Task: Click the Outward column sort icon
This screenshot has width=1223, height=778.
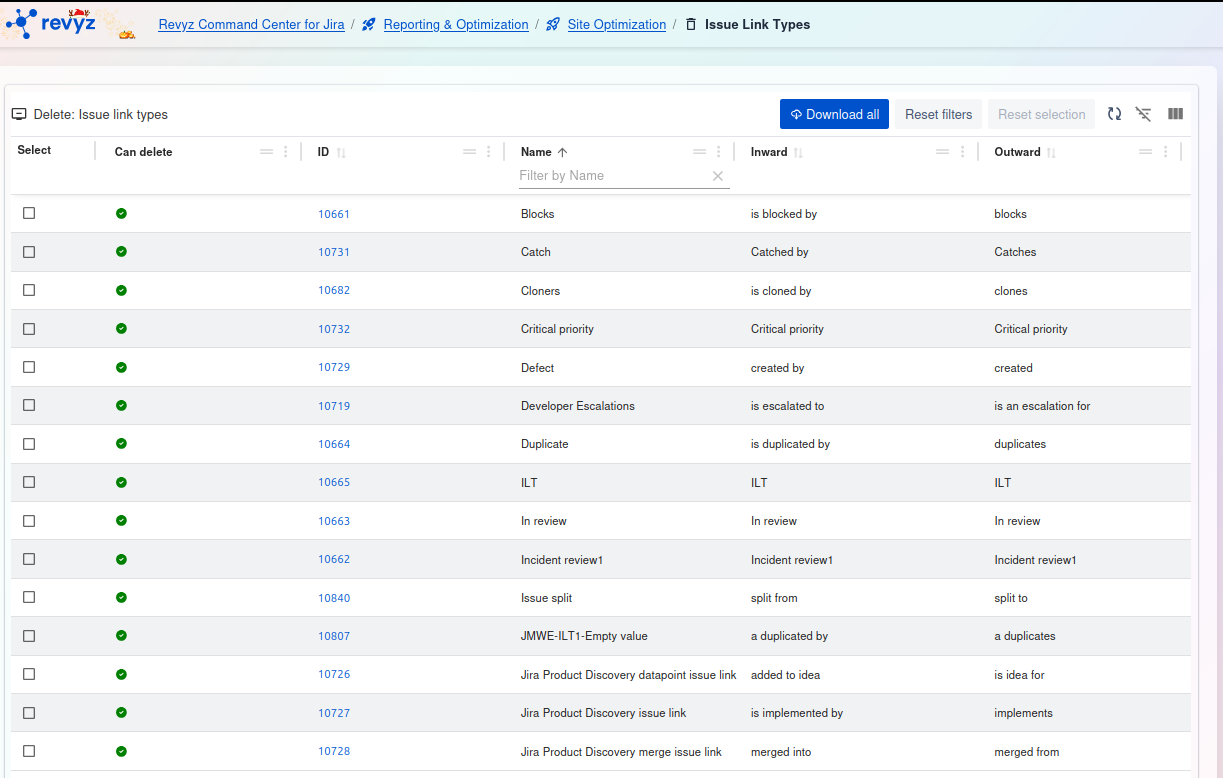Action: click(x=1051, y=153)
